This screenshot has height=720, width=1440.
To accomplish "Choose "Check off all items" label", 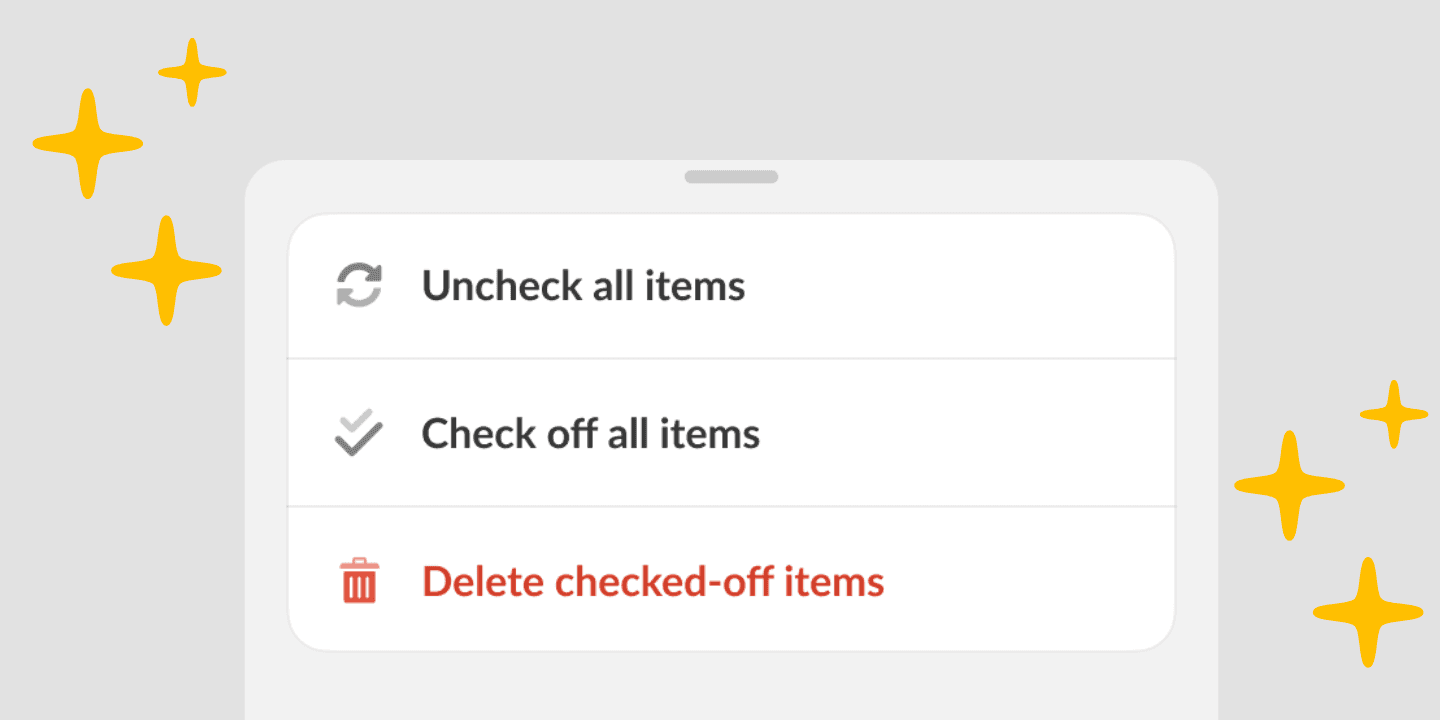I will (x=590, y=434).
